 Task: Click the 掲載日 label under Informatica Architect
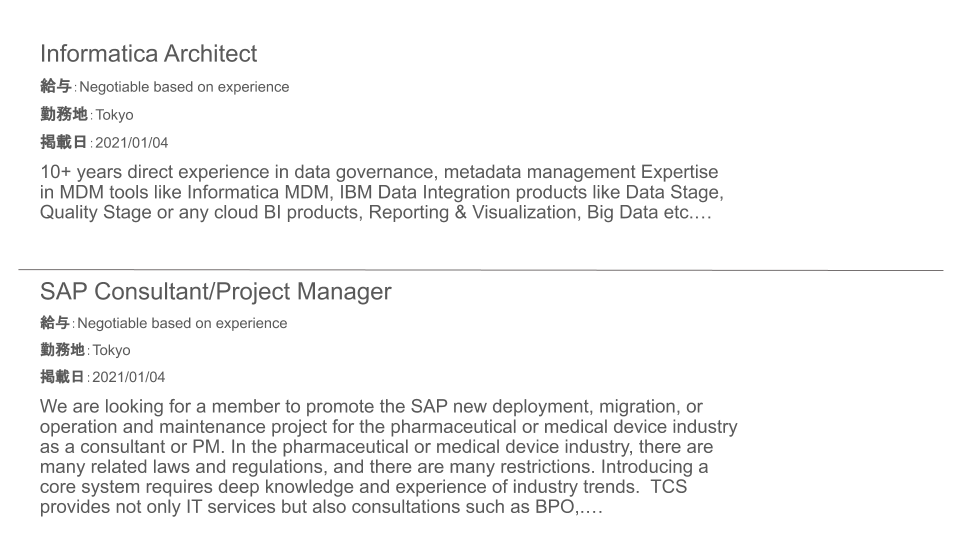click(64, 142)
